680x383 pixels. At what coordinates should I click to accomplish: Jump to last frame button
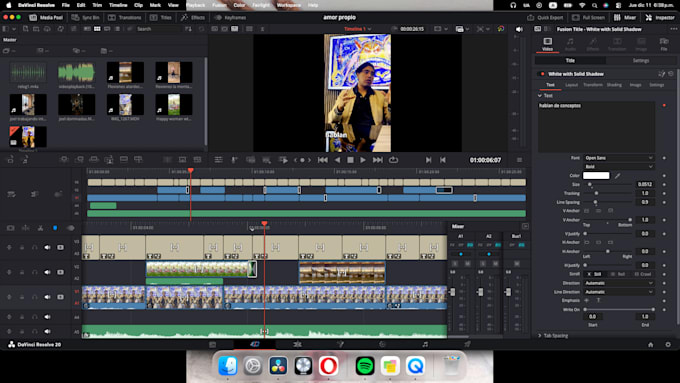(x=378, y=160)
